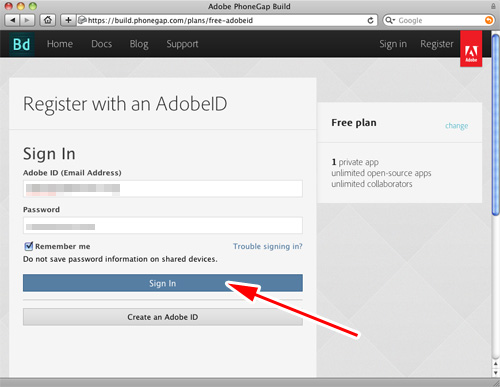
Task: Click the 'Register with an AdobeID' heading
Action: 125,104
